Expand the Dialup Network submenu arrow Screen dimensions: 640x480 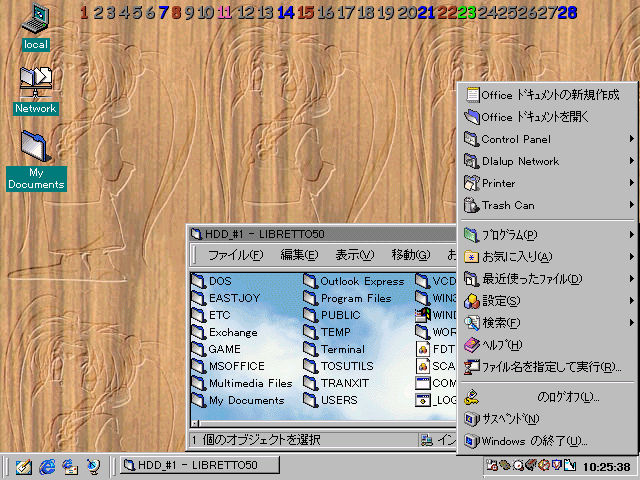pos(631,161)
